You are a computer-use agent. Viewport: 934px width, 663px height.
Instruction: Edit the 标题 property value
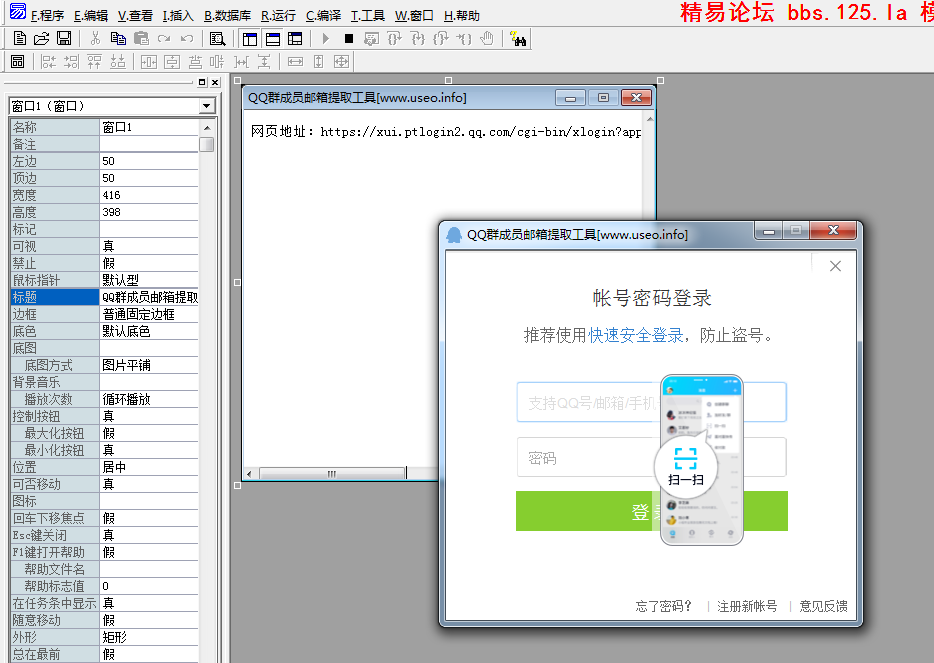(149, 297)
